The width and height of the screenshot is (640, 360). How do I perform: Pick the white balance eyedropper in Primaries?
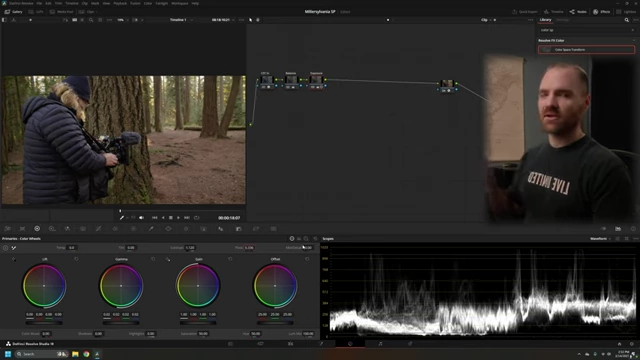click(x=14, y=248)
